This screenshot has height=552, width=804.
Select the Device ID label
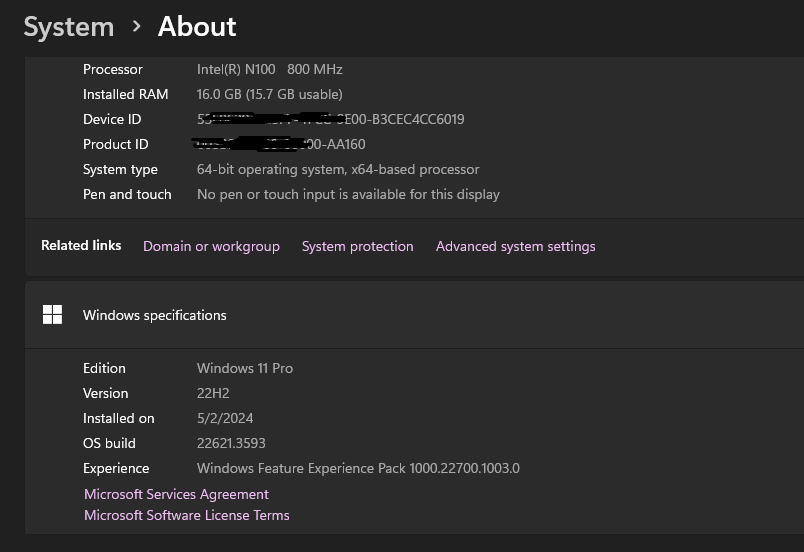coord(112,119)
